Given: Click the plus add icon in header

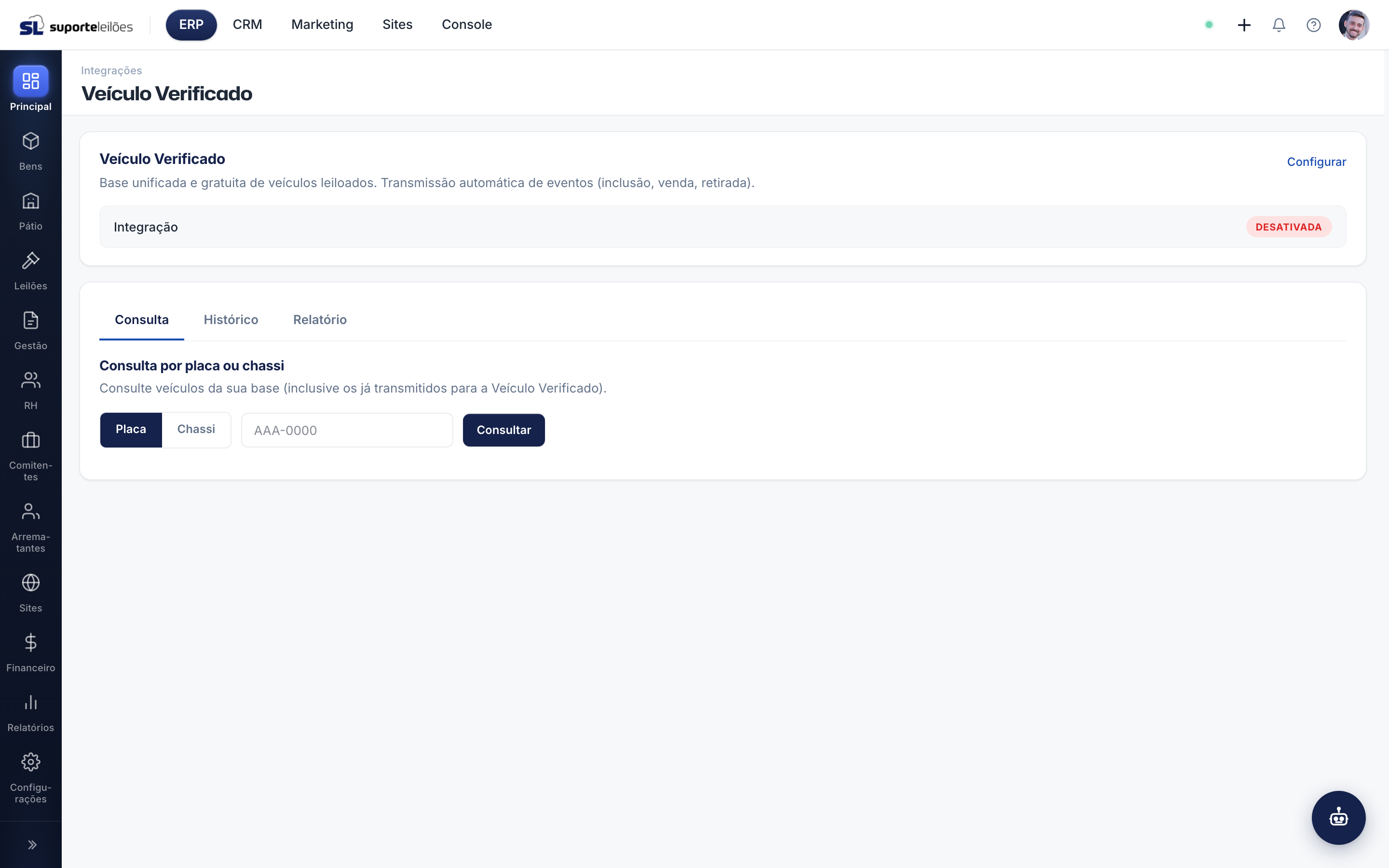Looking at the screenshot, I should pos(1244,25).
